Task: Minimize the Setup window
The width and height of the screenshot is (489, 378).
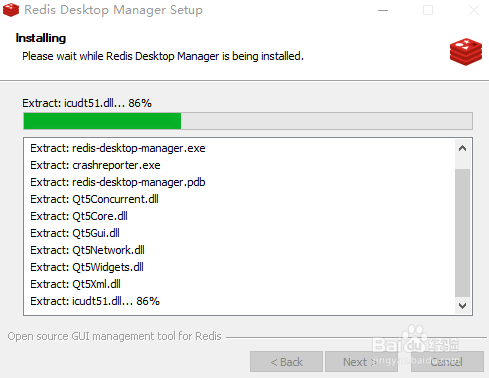Action: click(x=383, y=10)
